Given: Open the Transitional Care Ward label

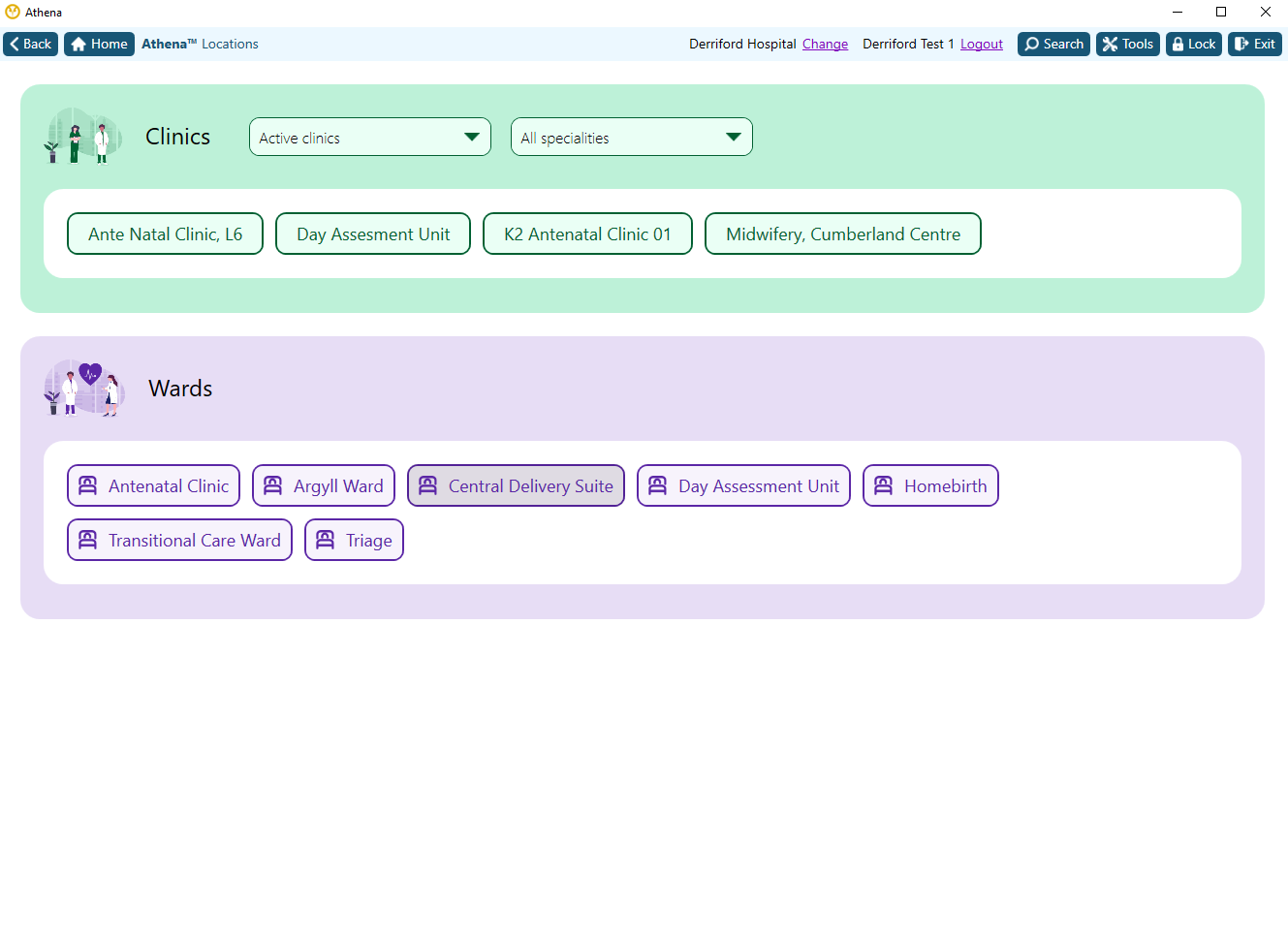Looking at the screenshot, I should pos(195,540).
